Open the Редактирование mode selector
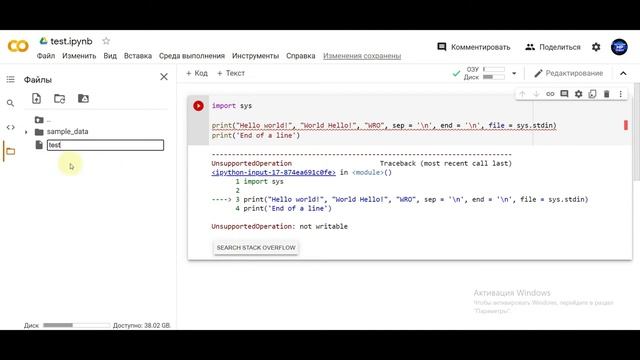 click(569, 73)
